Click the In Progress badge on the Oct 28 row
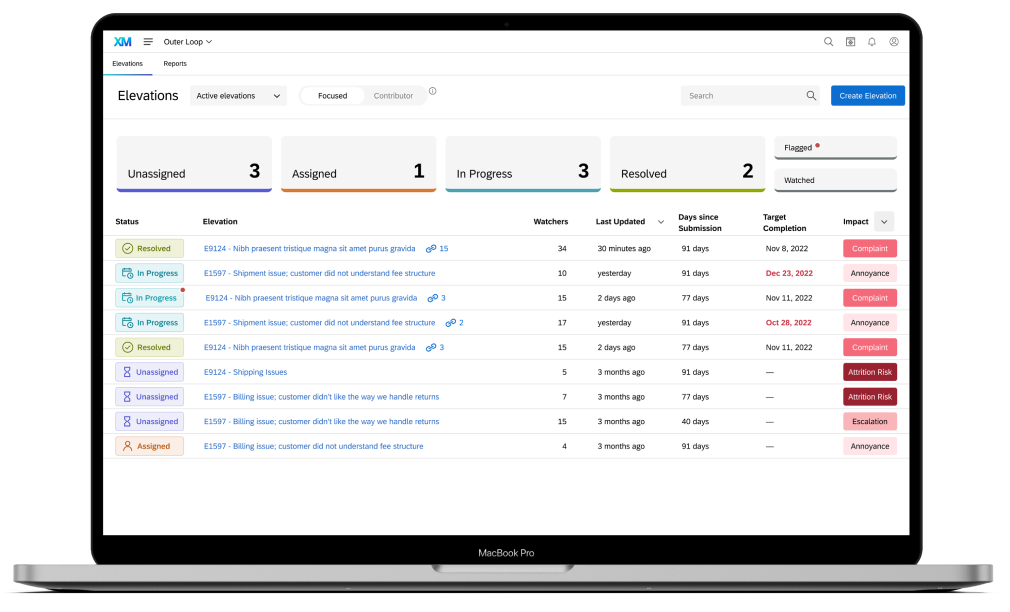The image size is (1010, 612). pyautogui.click(x=149, y=323)
